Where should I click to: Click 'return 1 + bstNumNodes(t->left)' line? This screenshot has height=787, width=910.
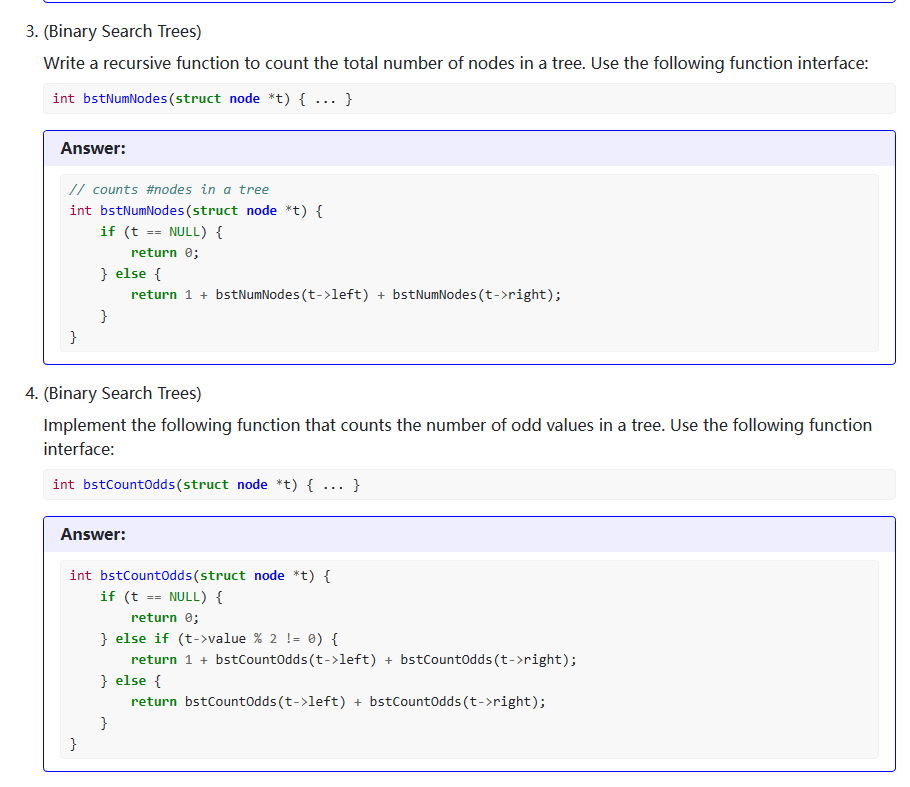tap(346, 295)
